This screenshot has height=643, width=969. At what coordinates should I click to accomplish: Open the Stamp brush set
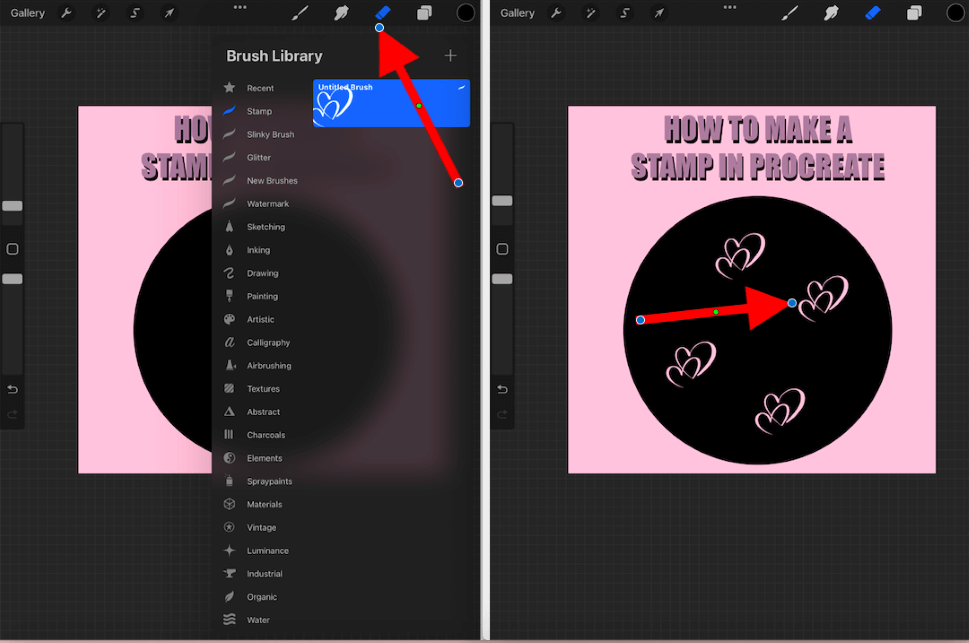259,111
